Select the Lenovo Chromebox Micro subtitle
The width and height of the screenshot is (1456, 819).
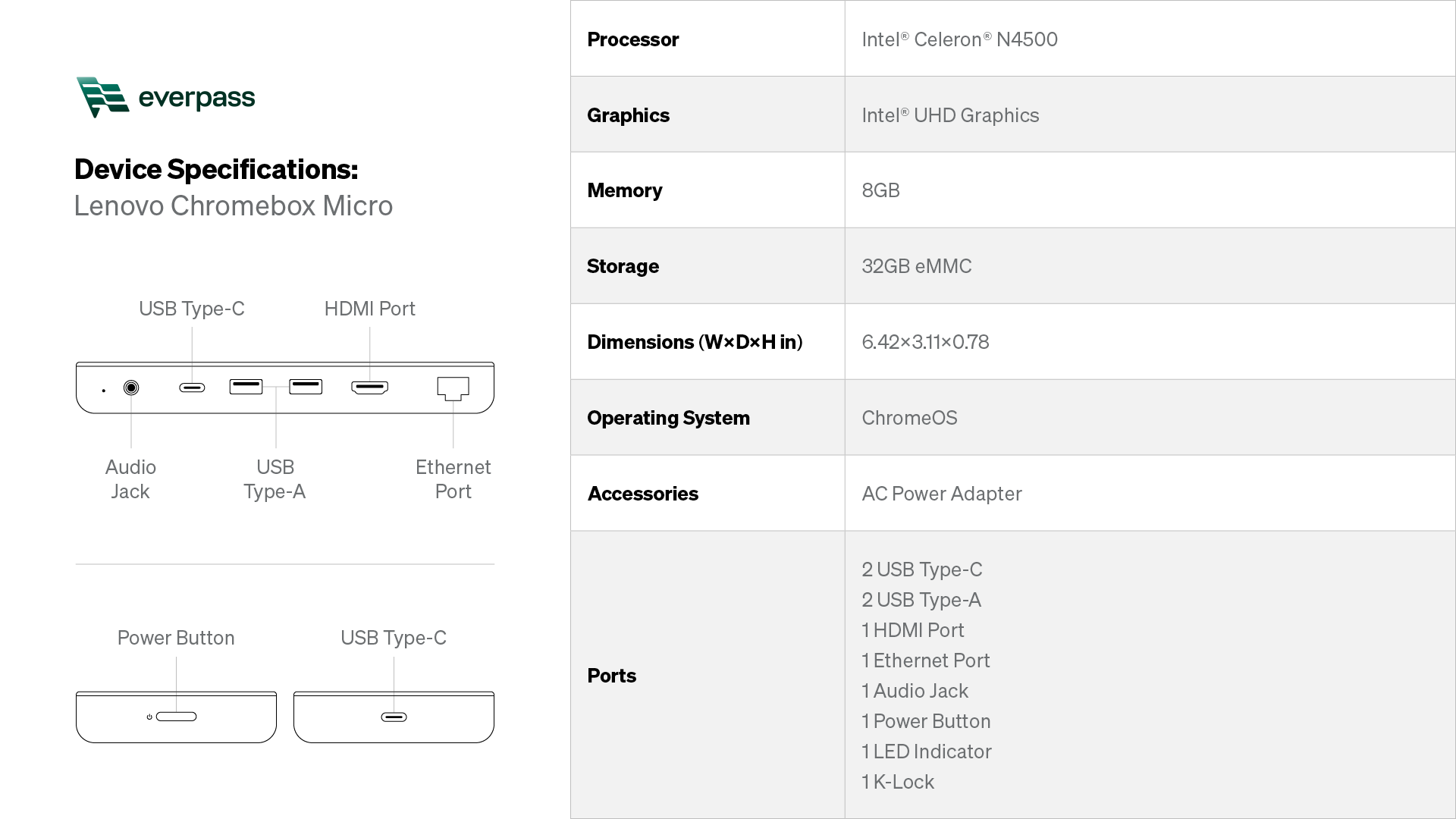click(234, 206)
